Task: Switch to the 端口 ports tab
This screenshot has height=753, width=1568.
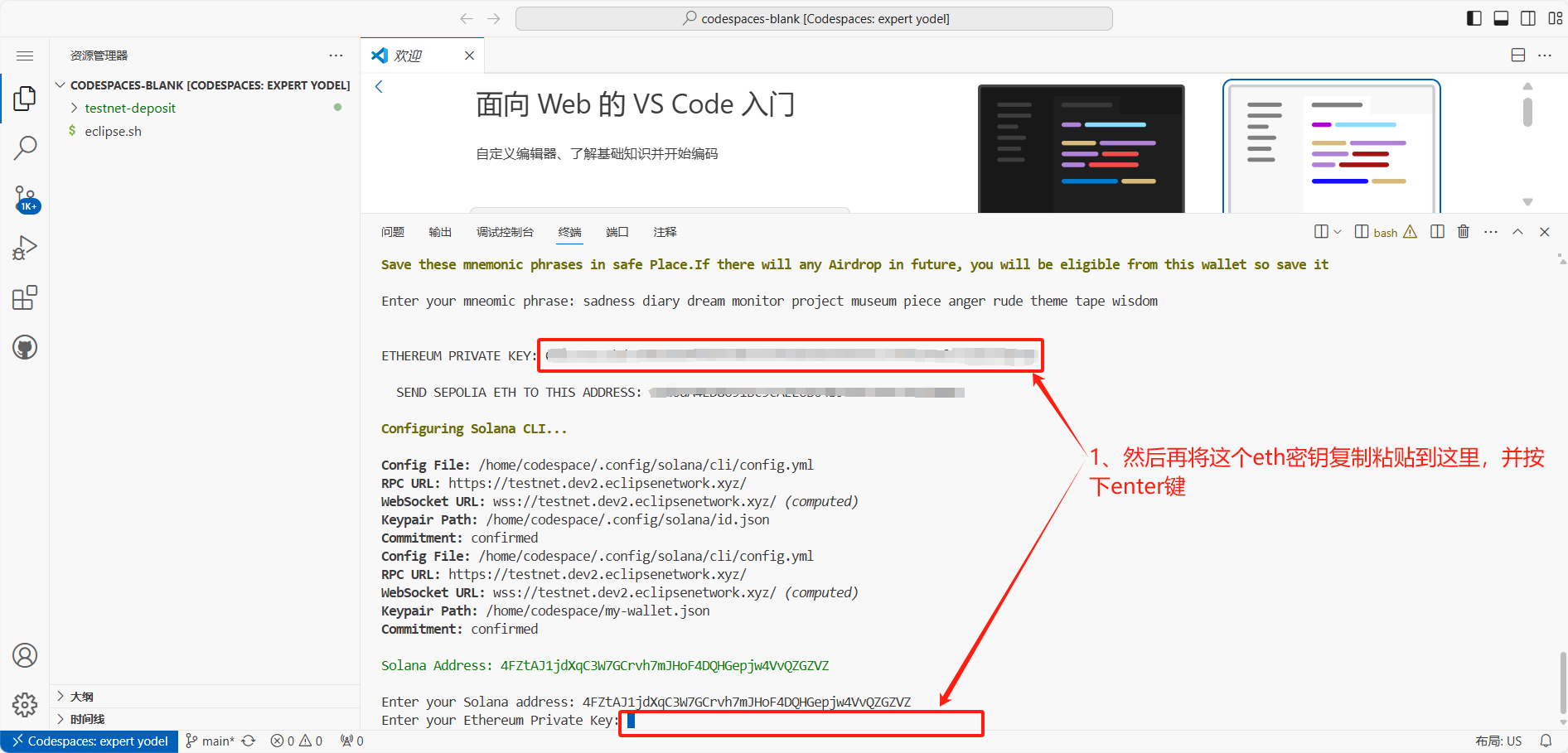Action: (x=617, y=232)
